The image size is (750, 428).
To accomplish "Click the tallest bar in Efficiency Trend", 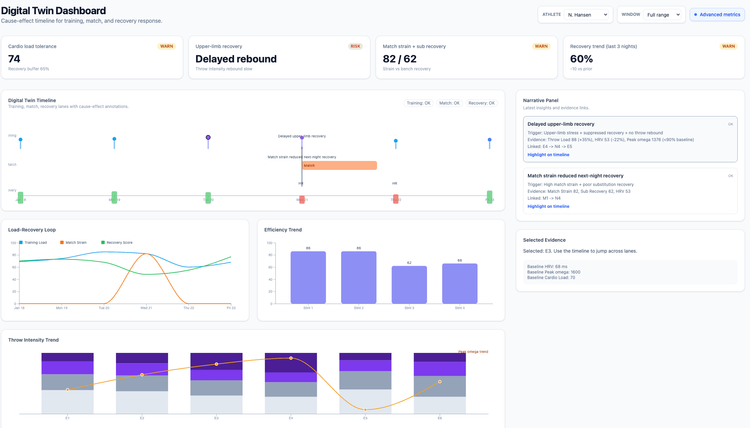I will pyautogui.click(x=308, y=277).
